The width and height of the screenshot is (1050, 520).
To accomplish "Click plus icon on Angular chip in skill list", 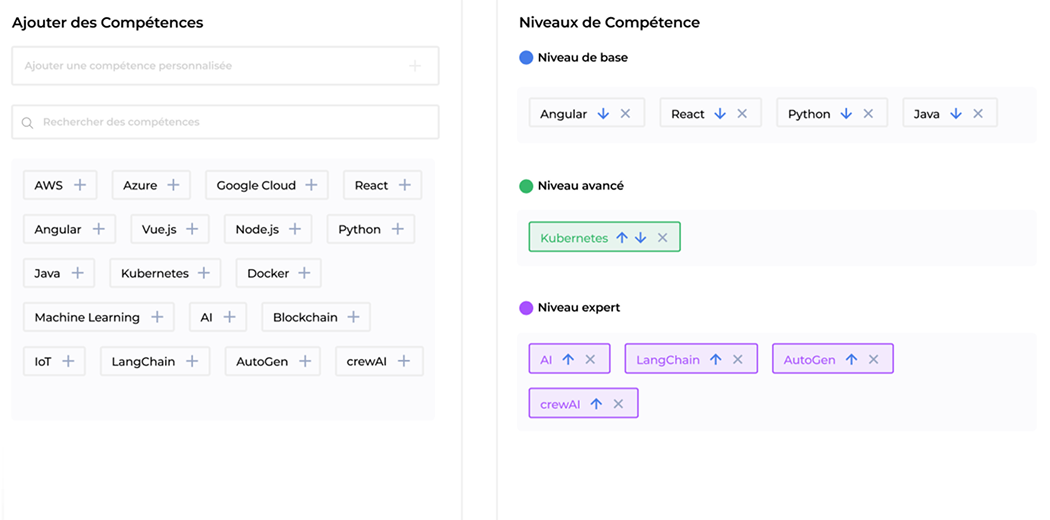I will pyautogui.click(x=98, y=229).
